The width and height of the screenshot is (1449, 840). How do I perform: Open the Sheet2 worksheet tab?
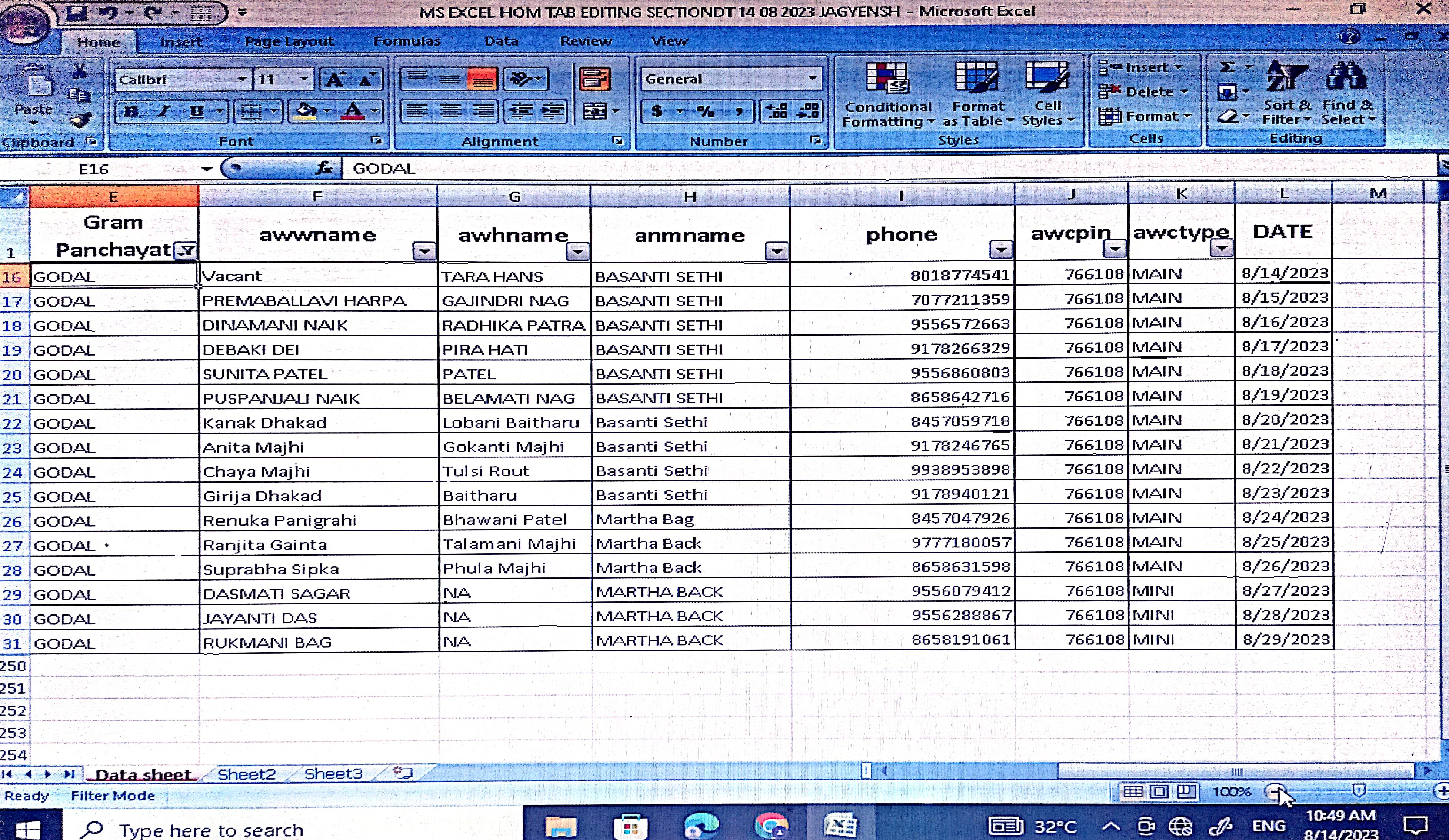pos(247,774)
